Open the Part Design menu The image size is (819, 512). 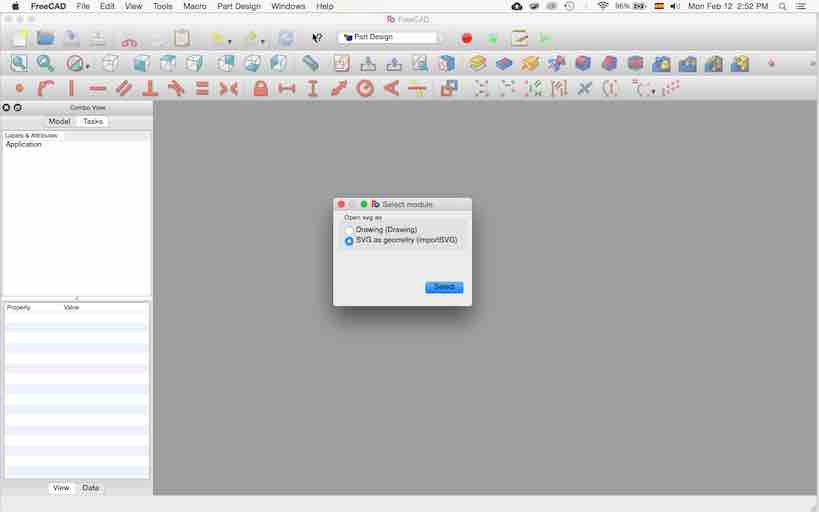(x=239, y=6)
